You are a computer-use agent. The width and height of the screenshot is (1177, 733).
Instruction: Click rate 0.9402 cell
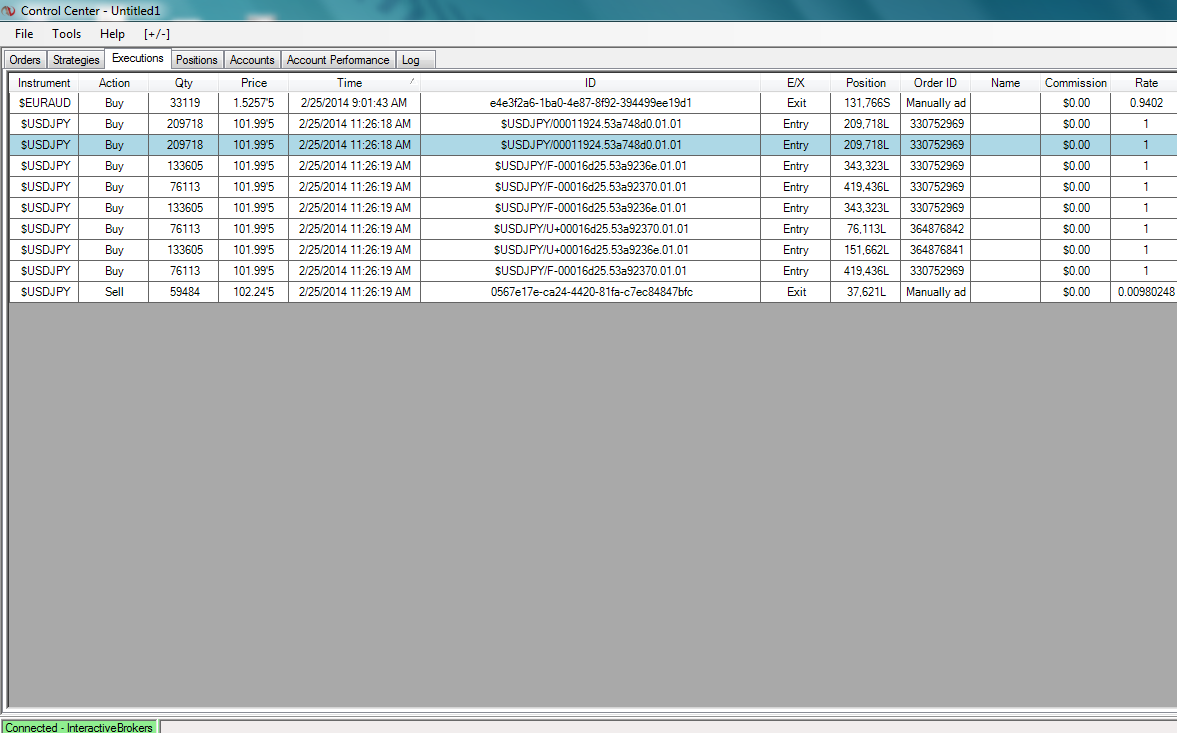(x=1145, y=103)
